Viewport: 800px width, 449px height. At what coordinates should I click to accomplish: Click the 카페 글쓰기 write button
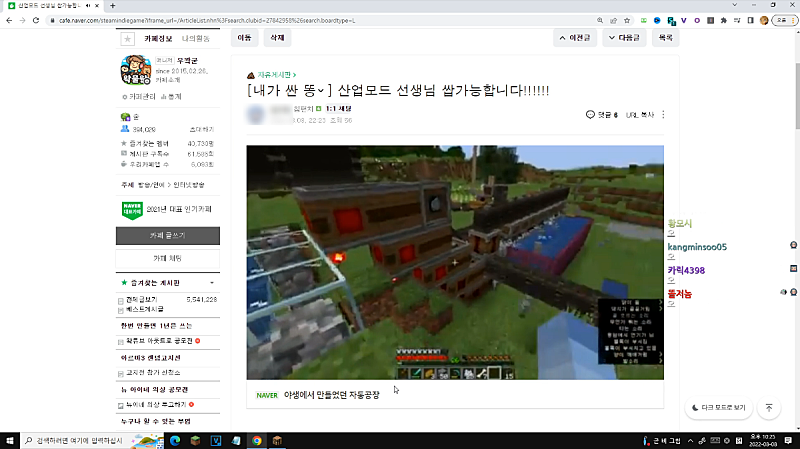pos(168,236)
